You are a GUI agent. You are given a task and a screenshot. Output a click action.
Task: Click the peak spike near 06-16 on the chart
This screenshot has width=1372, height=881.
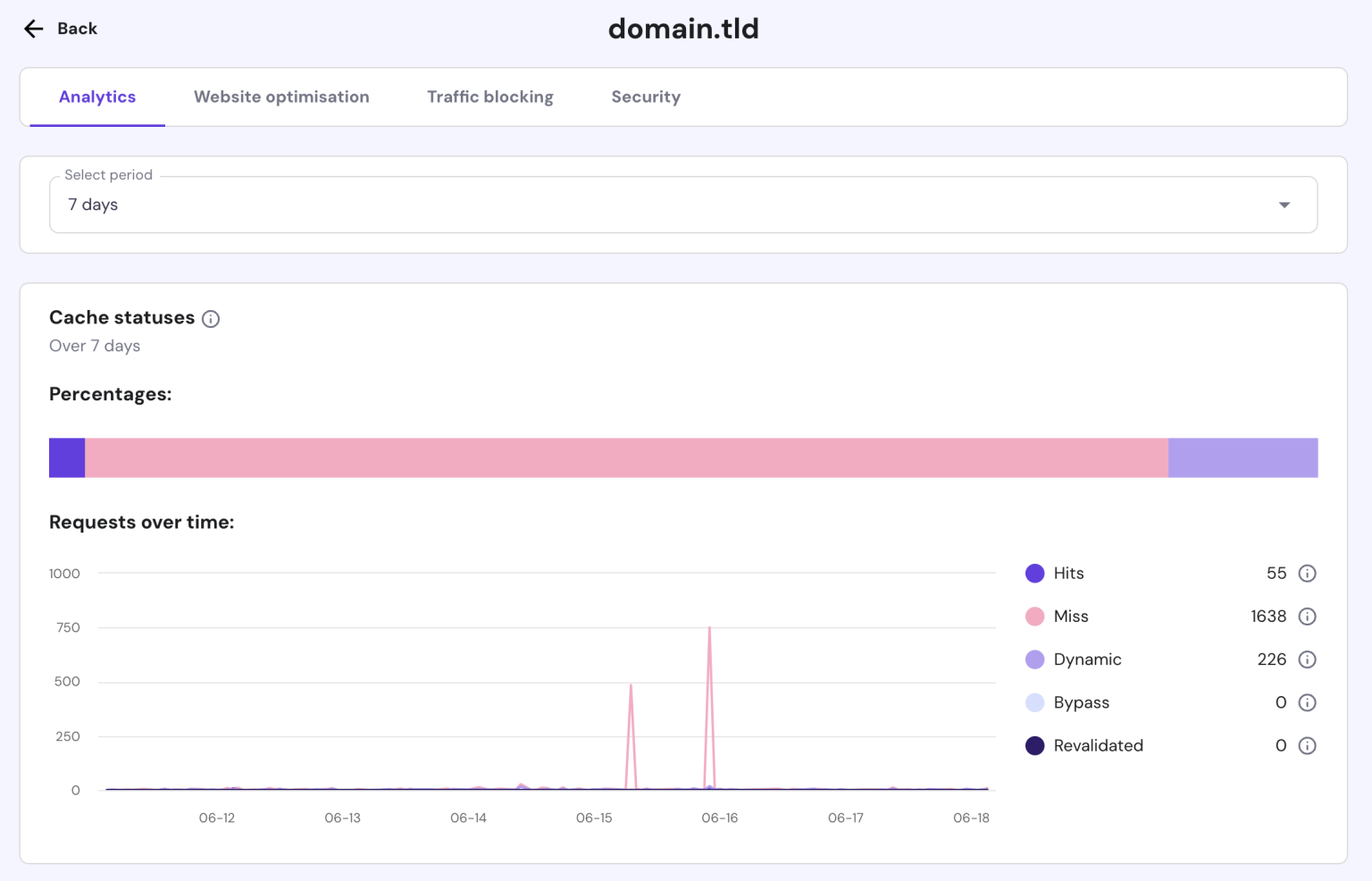[x=709, y=628]
